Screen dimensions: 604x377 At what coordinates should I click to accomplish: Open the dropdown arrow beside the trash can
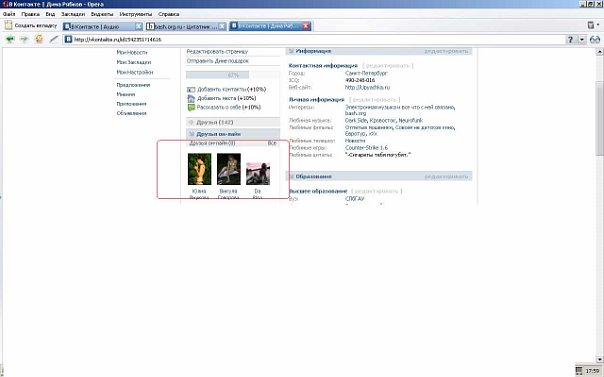pyautogui.click(x=598, y=25)
